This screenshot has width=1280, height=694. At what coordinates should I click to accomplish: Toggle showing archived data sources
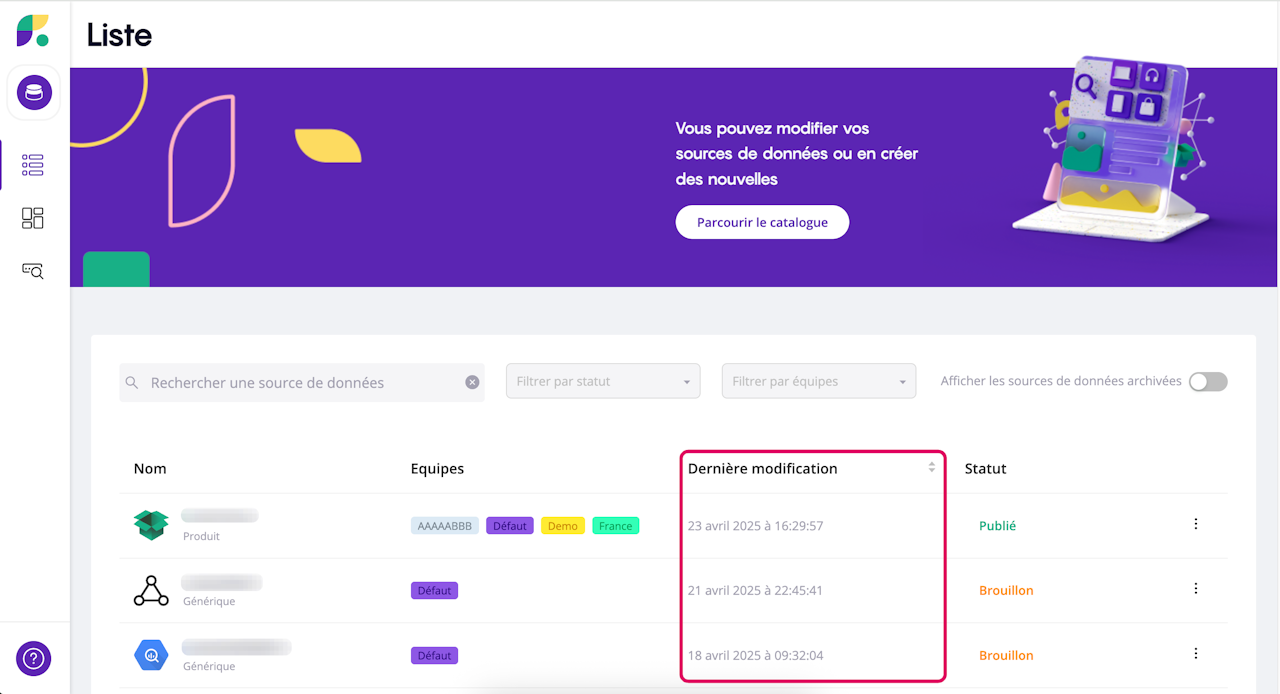[1207, 381]
